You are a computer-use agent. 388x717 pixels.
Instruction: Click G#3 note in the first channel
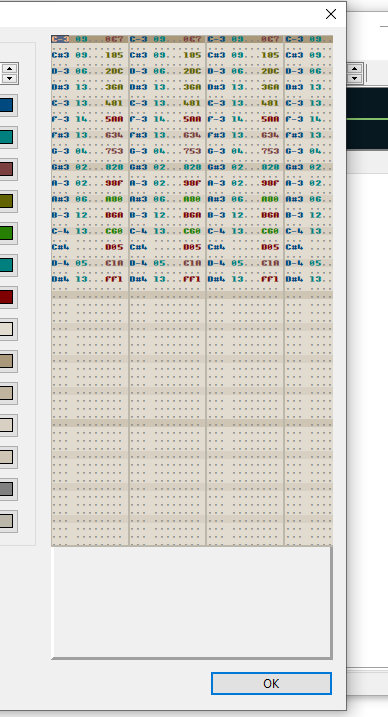[60, 167]
